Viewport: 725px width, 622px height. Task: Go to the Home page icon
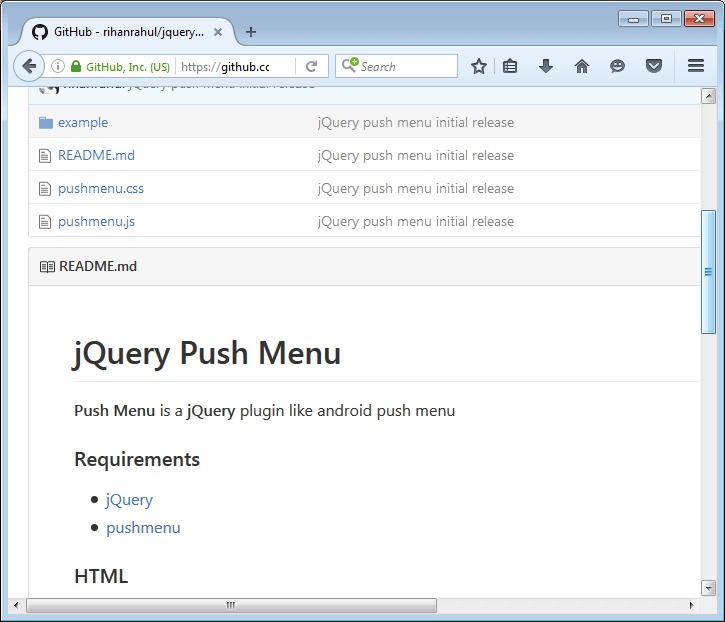(x=582, y=66)
